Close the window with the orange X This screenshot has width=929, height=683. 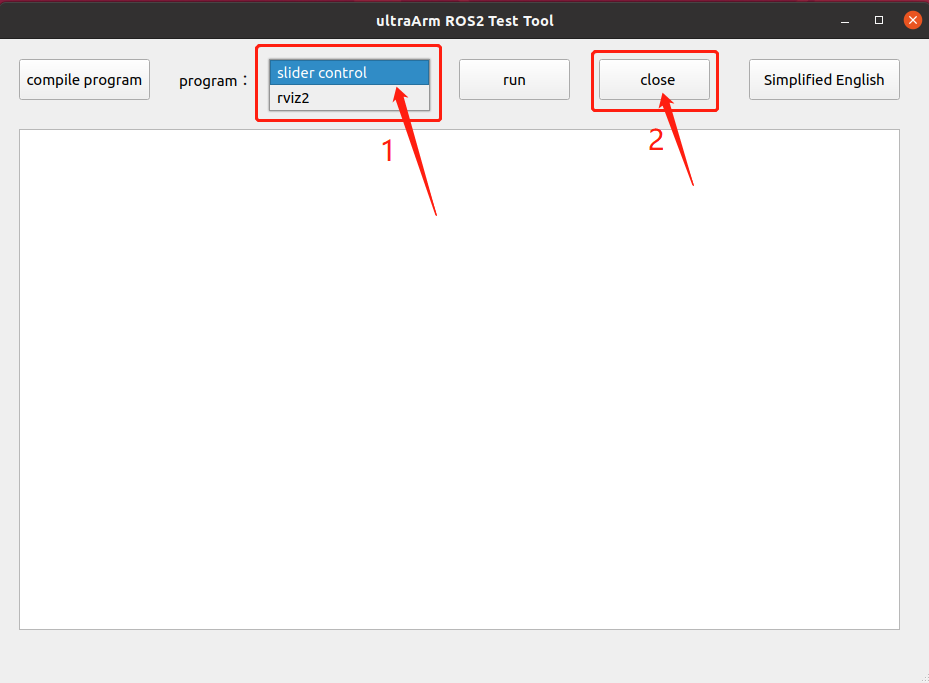tap(912, 20)
